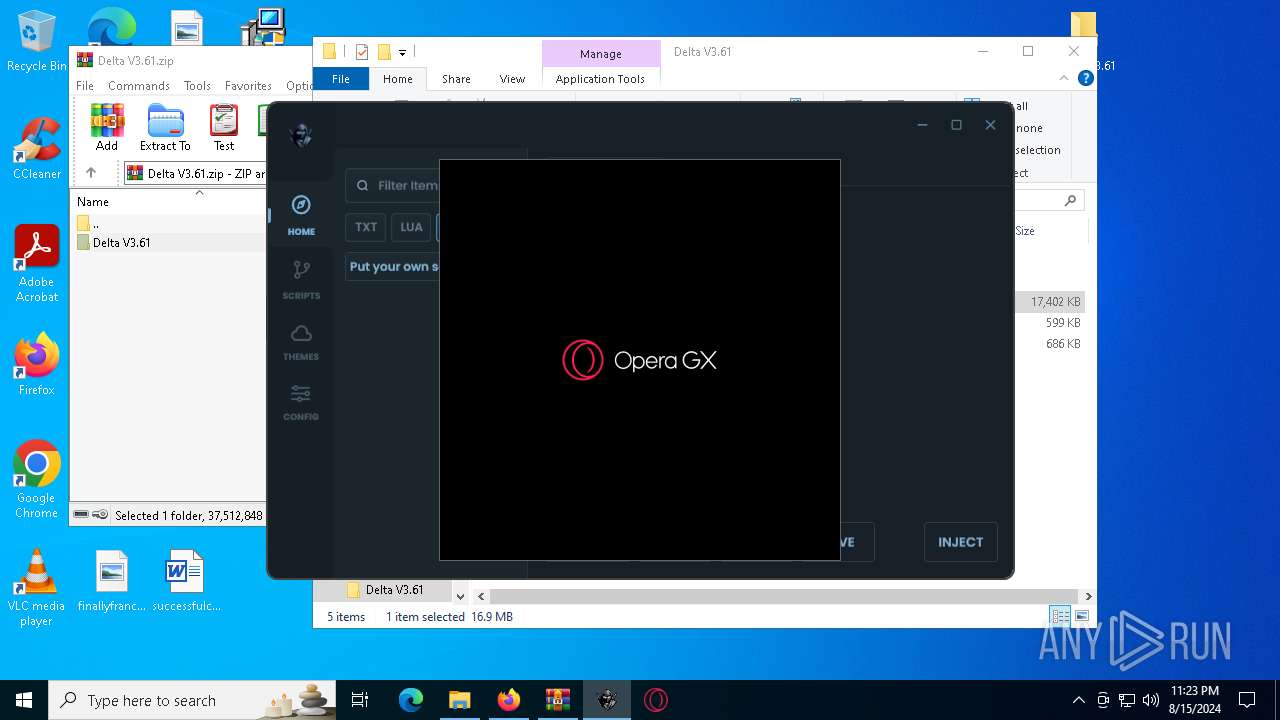Click the Size column header in Explorer
Screen dimensions: 1280x720
(1025, 231)
